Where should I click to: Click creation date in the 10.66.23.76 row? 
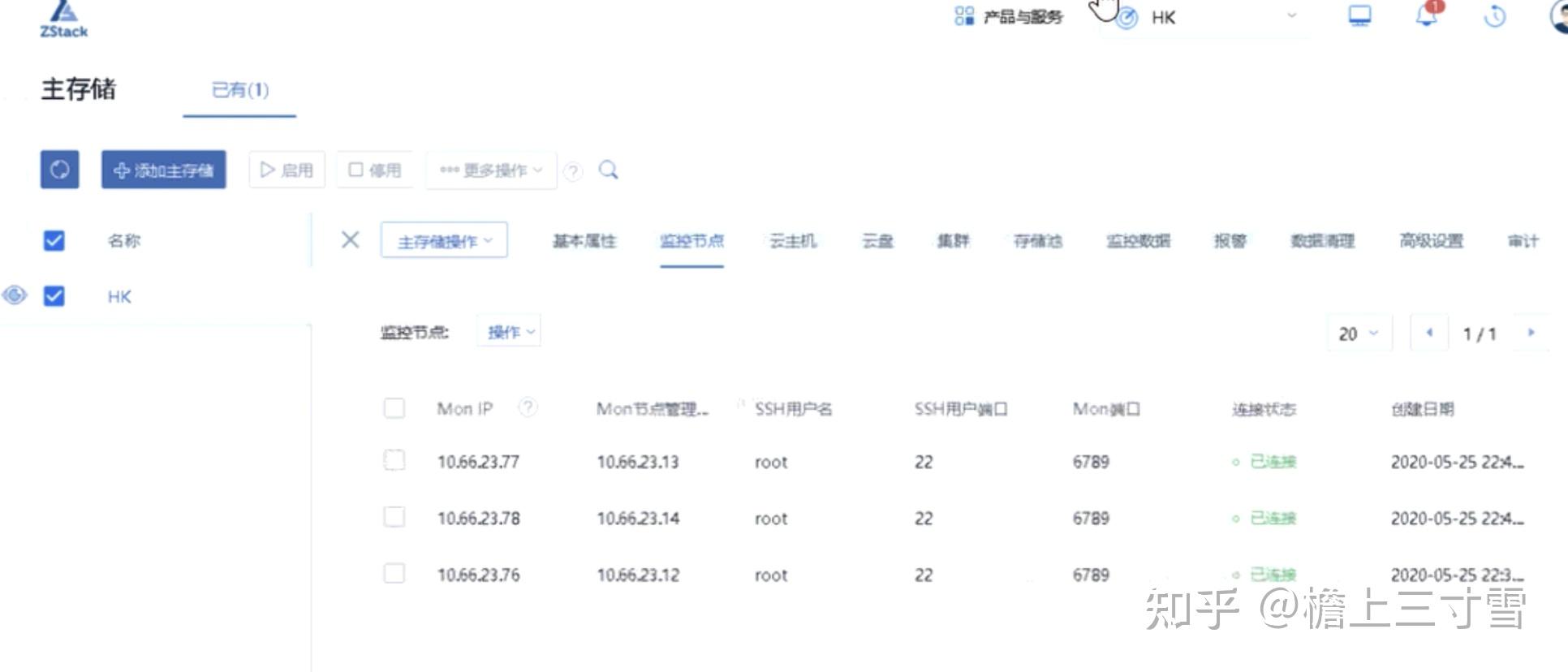pyautogui.click(x=1458, y=575)
